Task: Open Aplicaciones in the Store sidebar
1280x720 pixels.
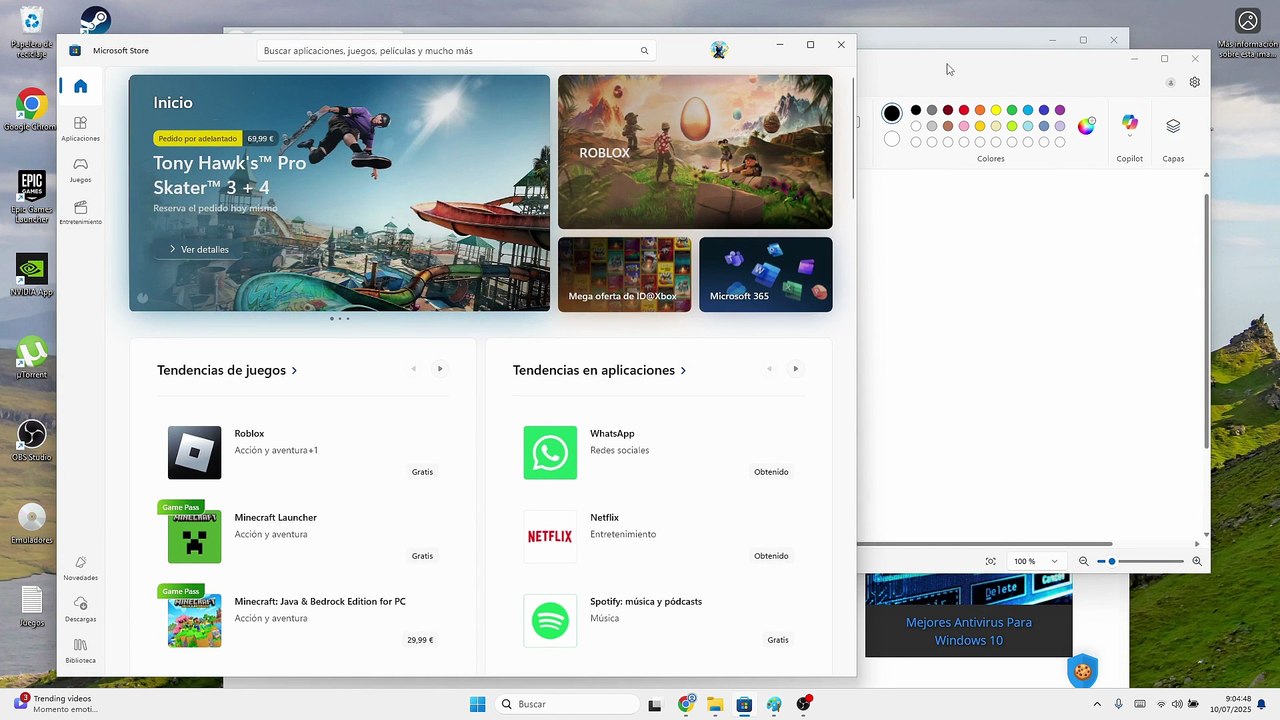Action: tap(80, 128)
